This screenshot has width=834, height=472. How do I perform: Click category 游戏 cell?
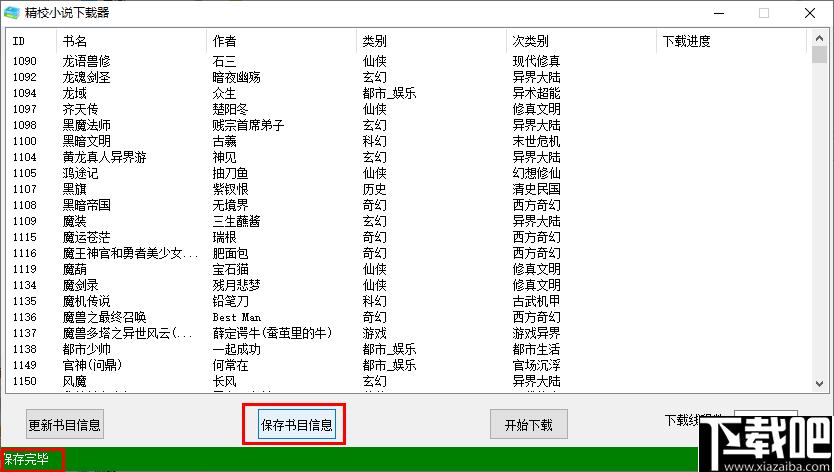(374, 333)
